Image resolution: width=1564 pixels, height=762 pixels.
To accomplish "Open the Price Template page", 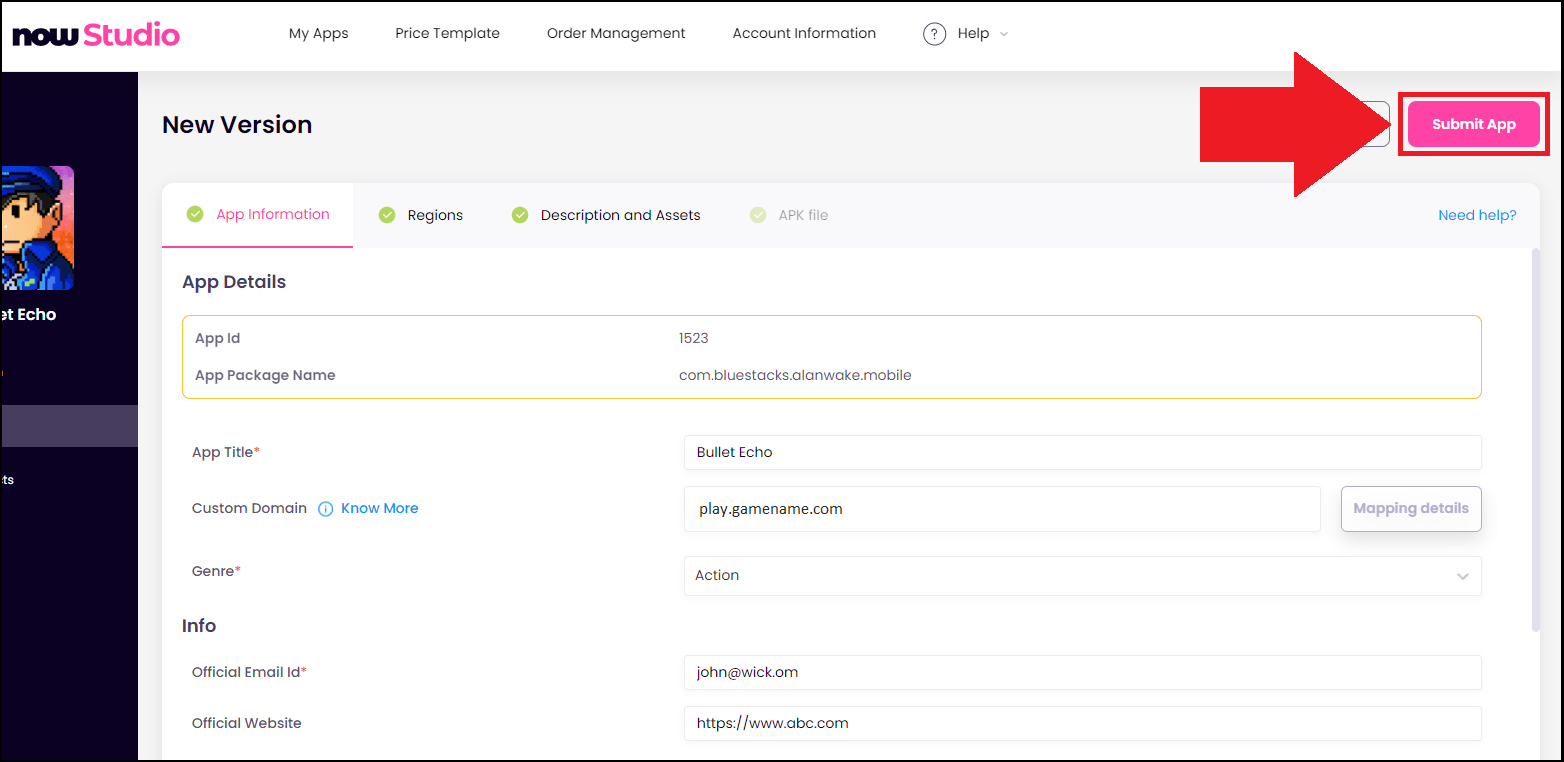I will tap(447, 33).
